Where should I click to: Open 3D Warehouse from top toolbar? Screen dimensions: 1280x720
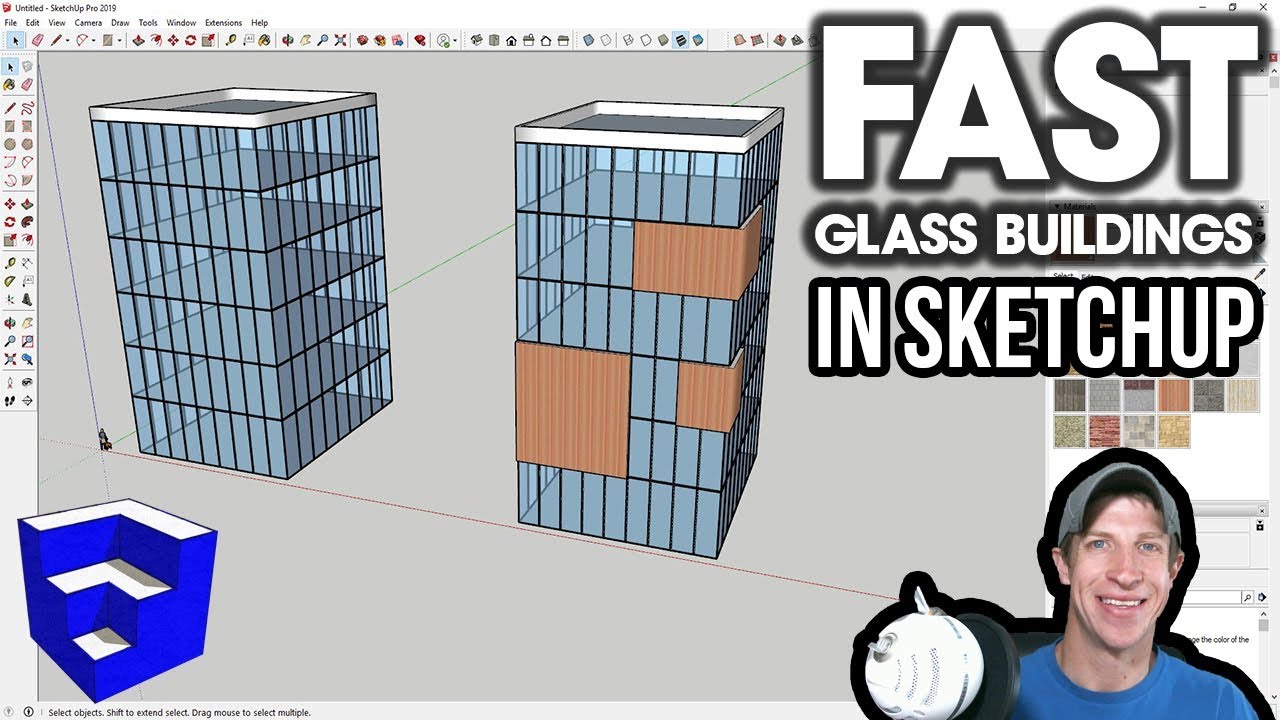(363, 40)
